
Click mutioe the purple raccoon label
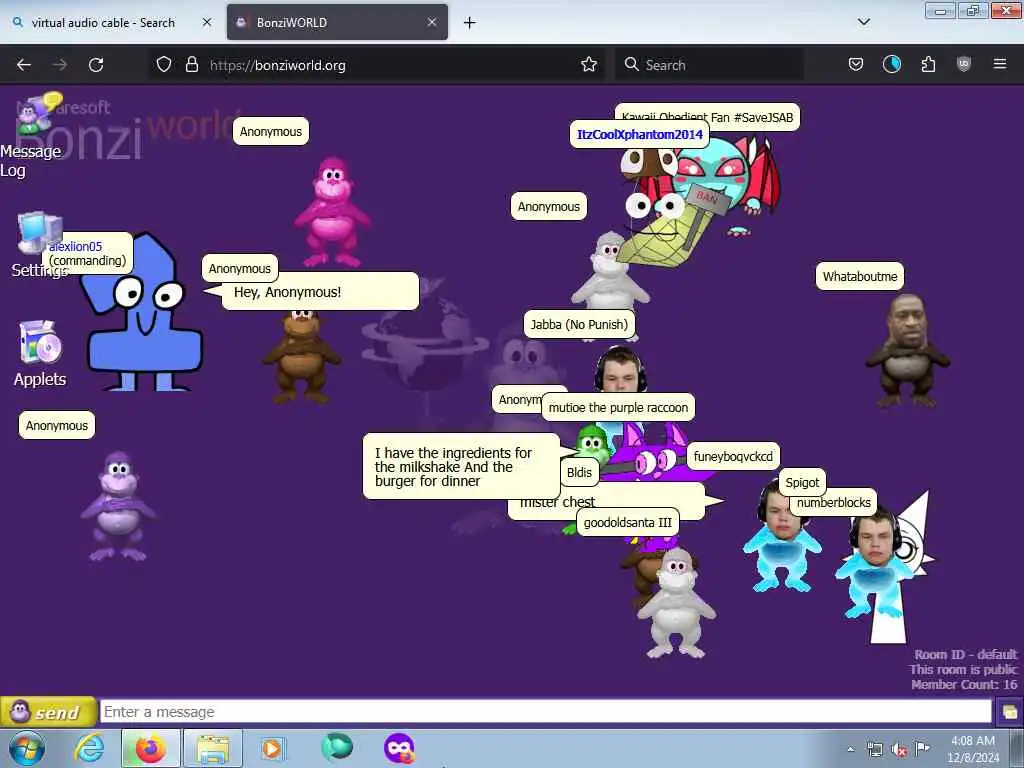(x=618, y=408)
